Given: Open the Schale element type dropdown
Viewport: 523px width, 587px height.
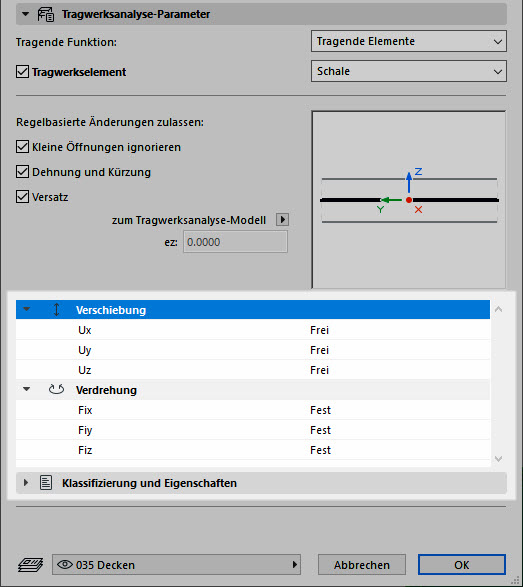Looking at the screenshot, I should point(409,71).
